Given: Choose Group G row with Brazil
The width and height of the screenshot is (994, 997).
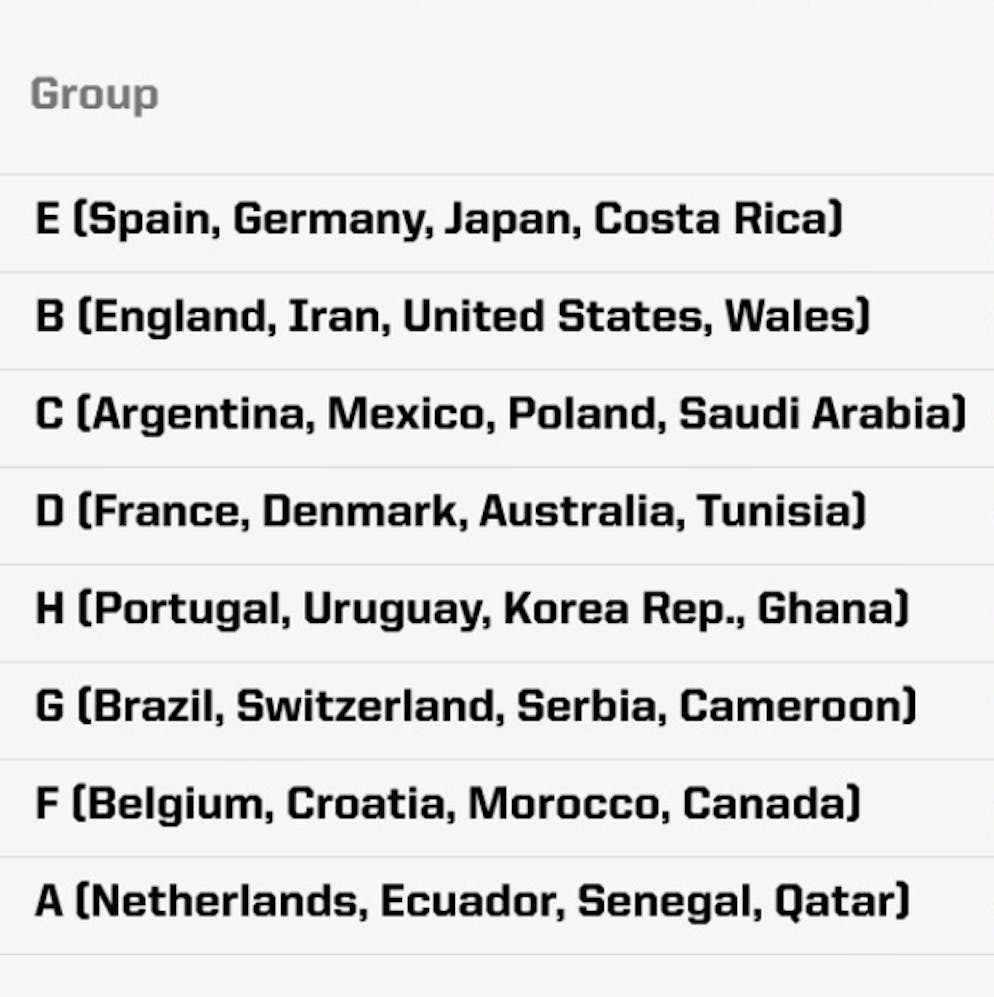Looking at the screenshot, I should coord(497,710).
